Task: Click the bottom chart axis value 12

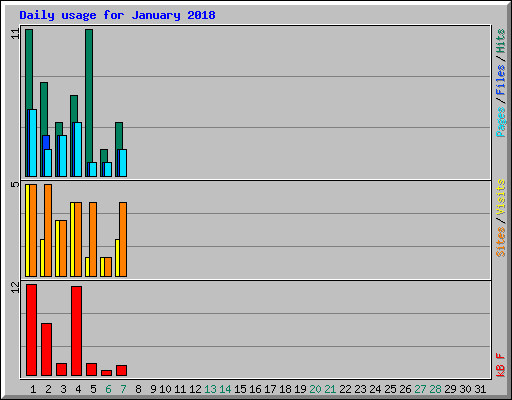Action: pos(15,287)
